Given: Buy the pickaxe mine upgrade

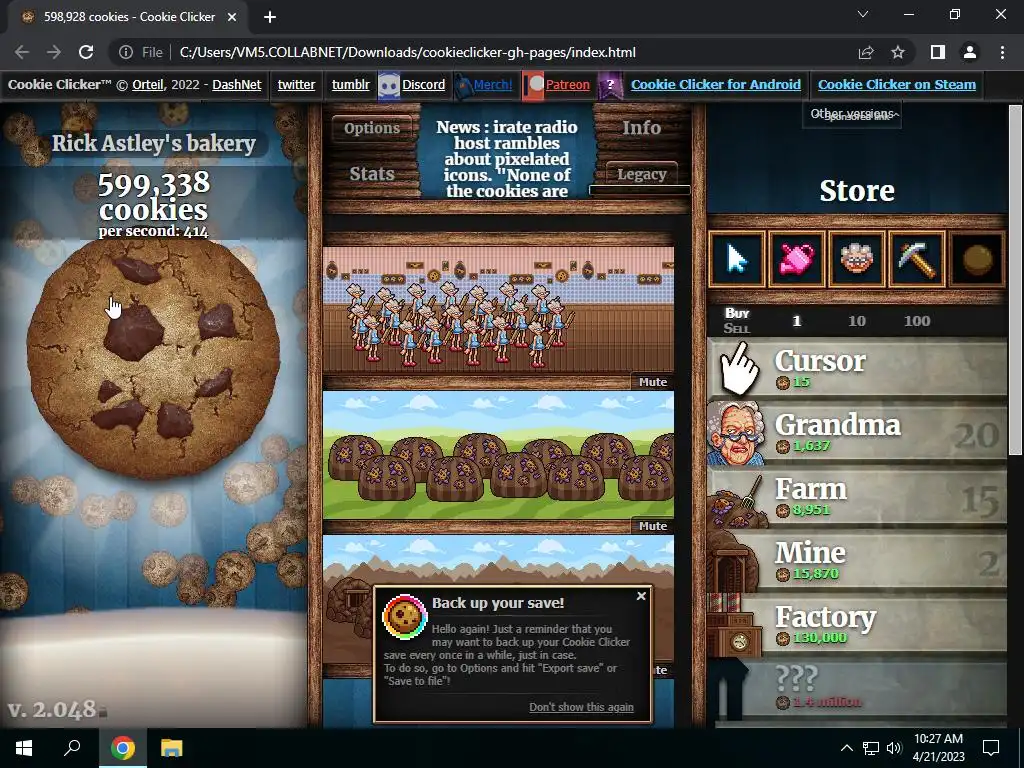Looking at the screenshot, I should [x=917, y=259].
